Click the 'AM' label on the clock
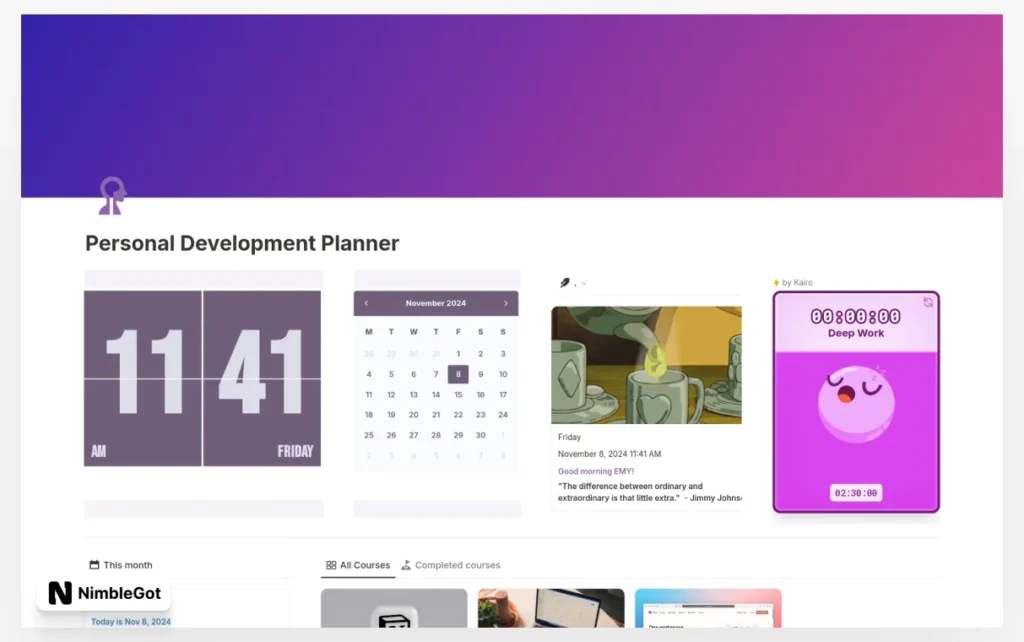 click(99, 451)
